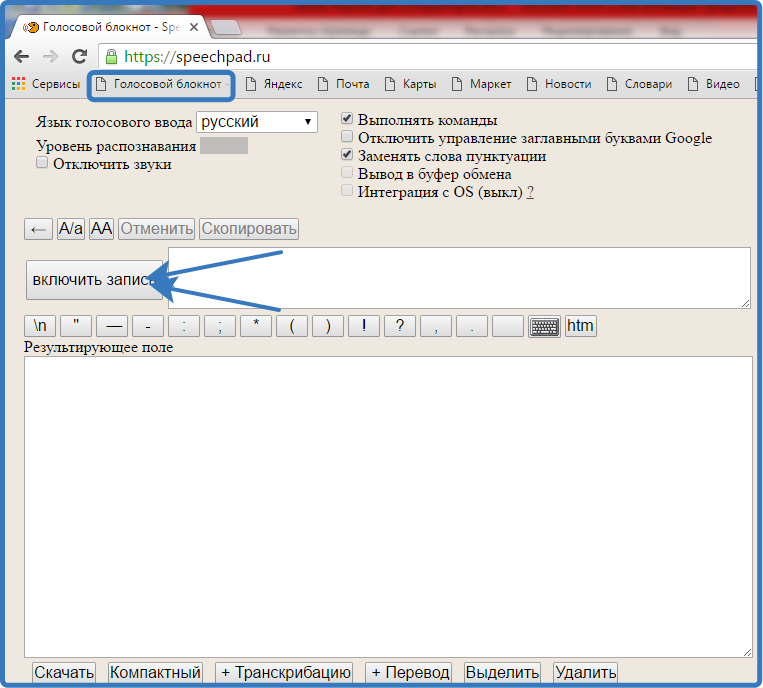
Task: Open the Словари bookmark
Action: [x=639, y=84]
